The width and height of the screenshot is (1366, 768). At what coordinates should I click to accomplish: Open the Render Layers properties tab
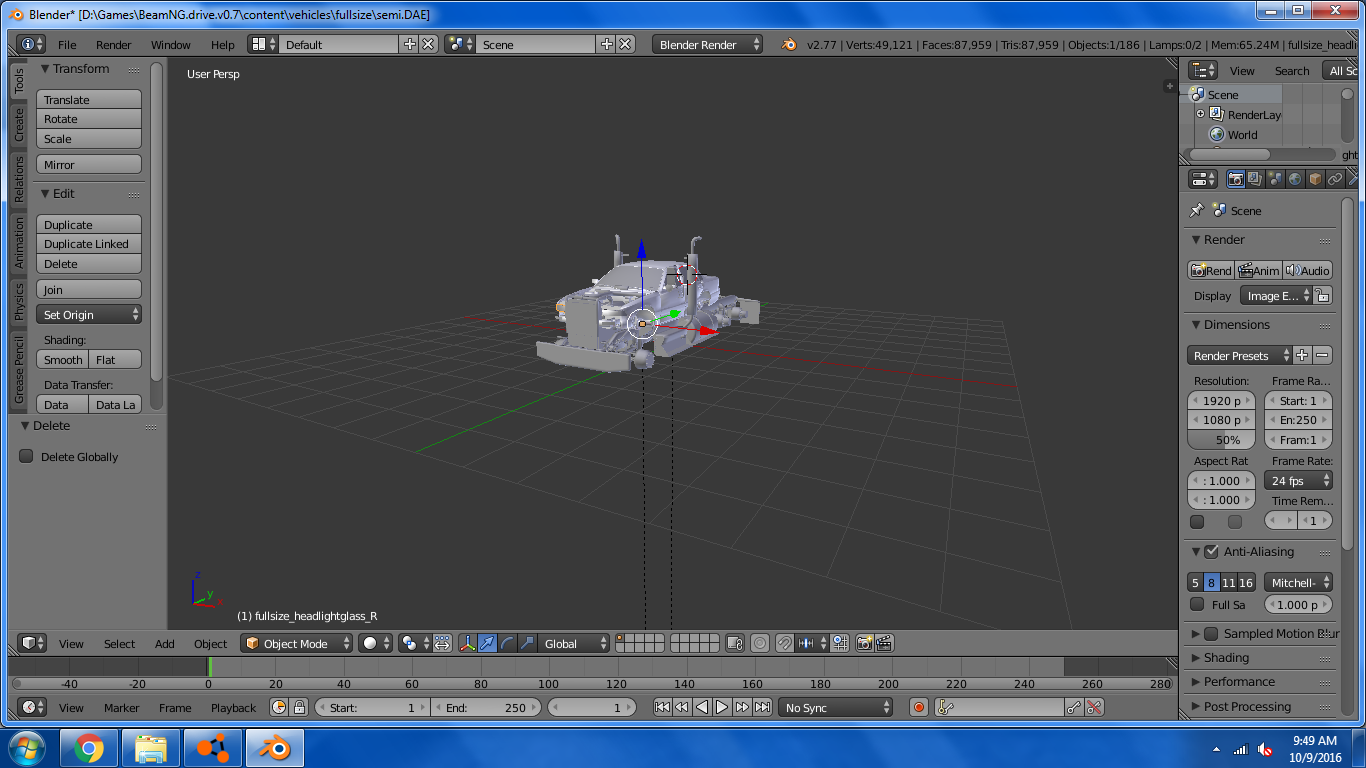pyautogui.click(x=1255, y=179)
